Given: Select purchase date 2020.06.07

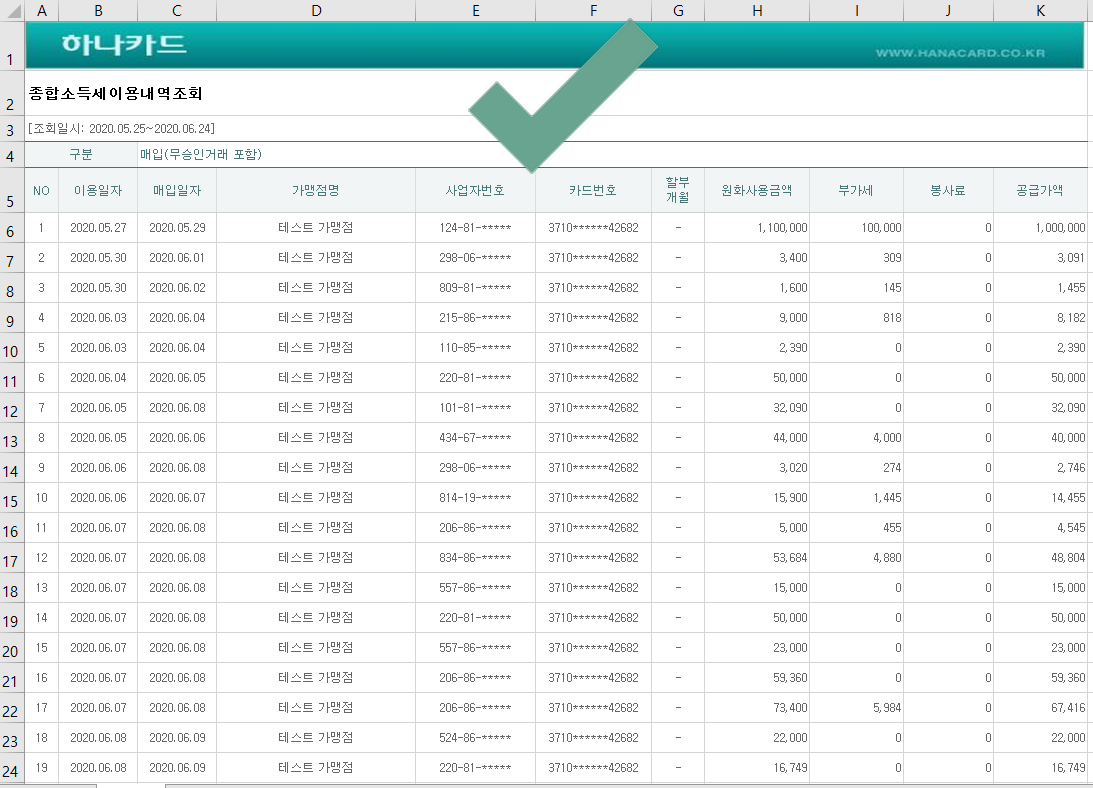Looking at the screenshot, I should (177, 498).
